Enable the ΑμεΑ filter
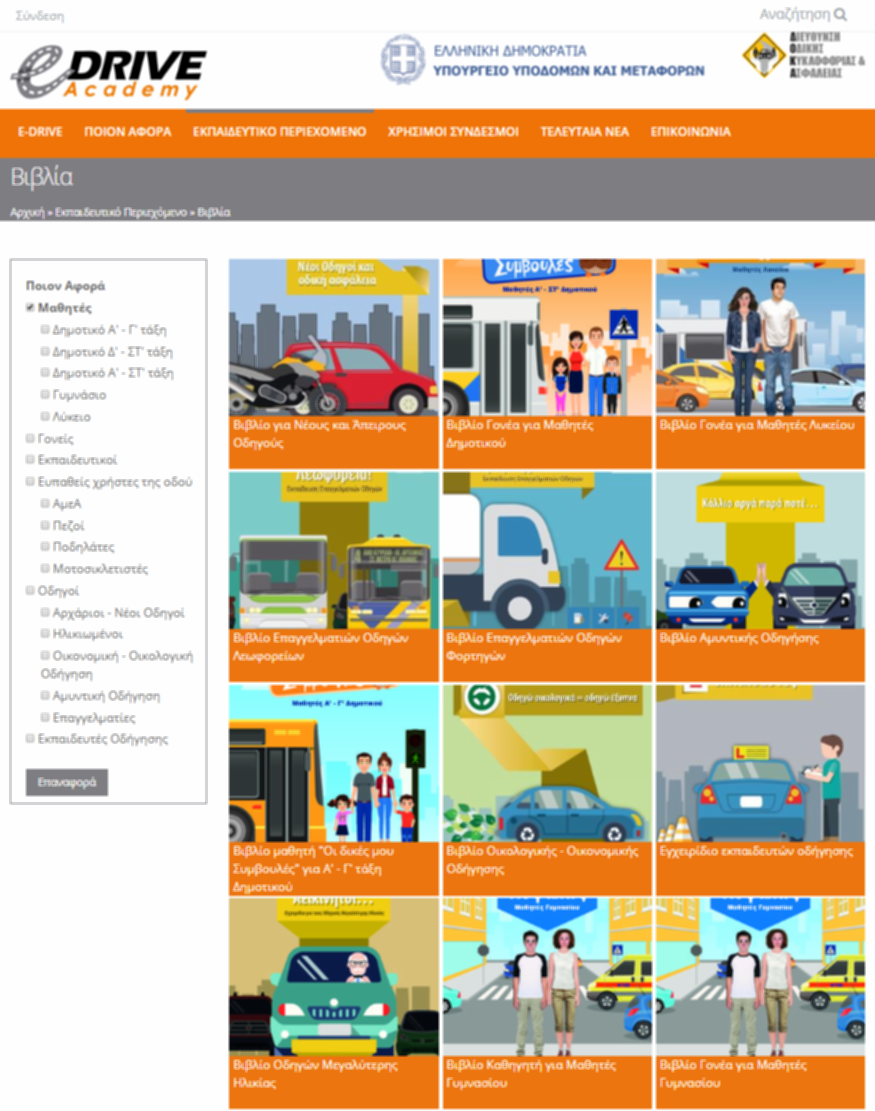Screen dimensions: 875x1111 (x=45, y=503)
